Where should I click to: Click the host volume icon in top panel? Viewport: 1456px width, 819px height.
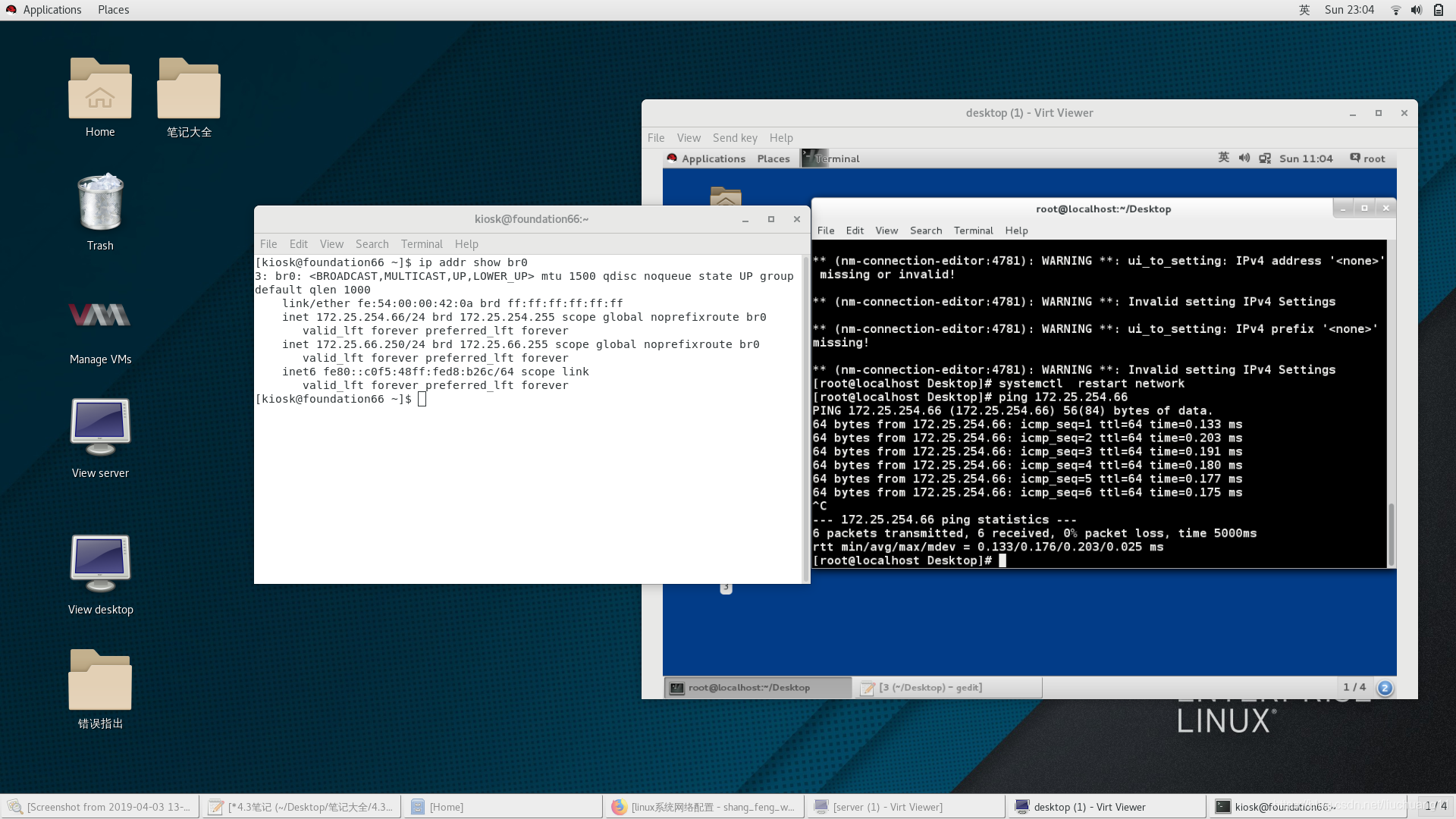click(x=1416, y=10)
